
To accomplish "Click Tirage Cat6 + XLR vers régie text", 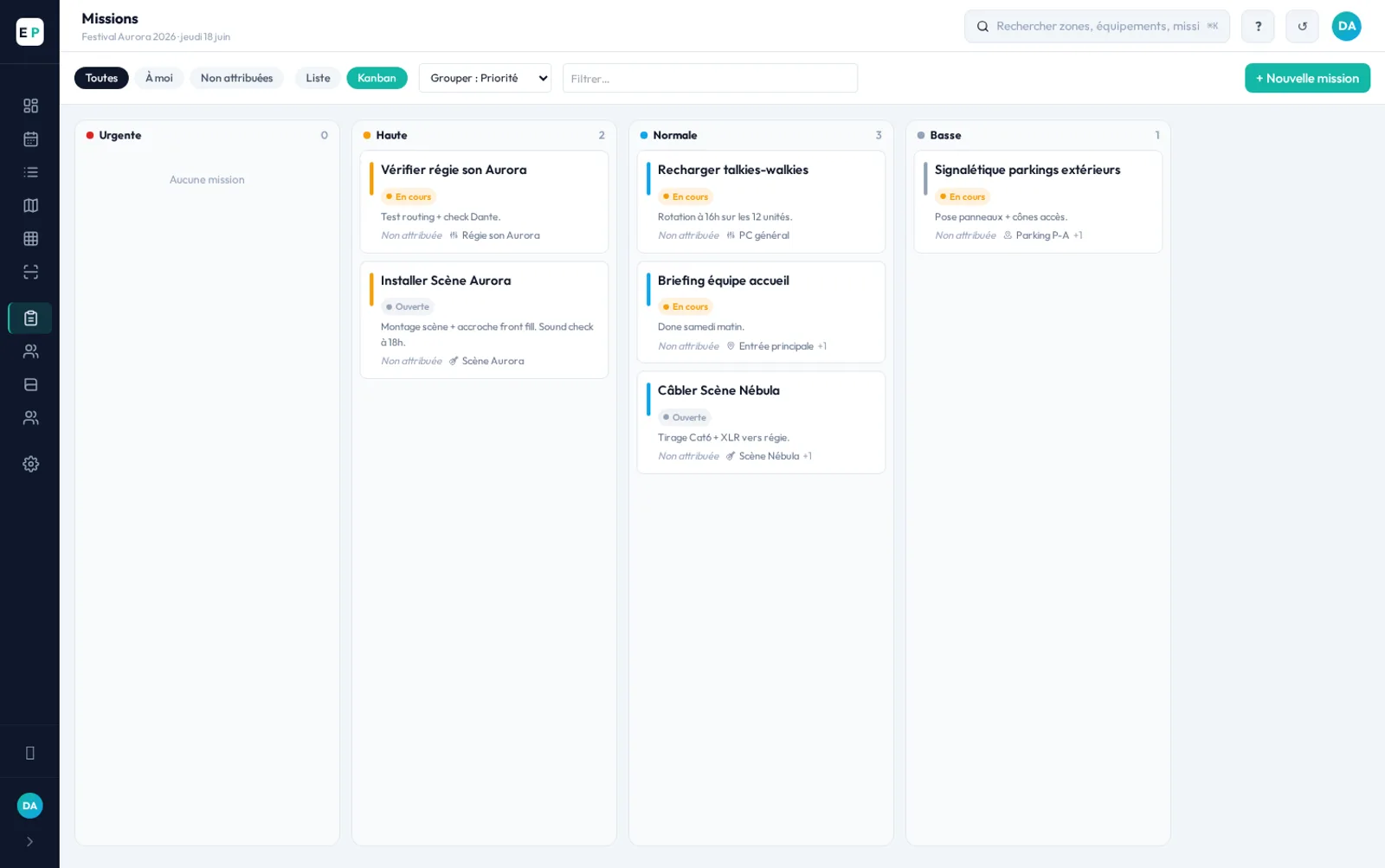I will (724, 438).
